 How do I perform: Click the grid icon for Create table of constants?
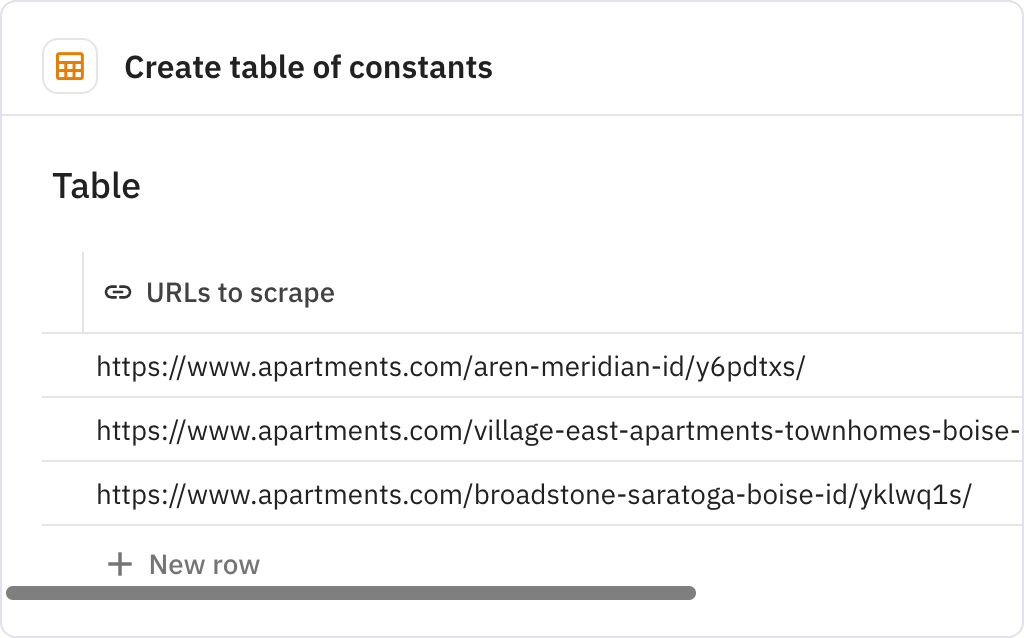click(69, 66)
